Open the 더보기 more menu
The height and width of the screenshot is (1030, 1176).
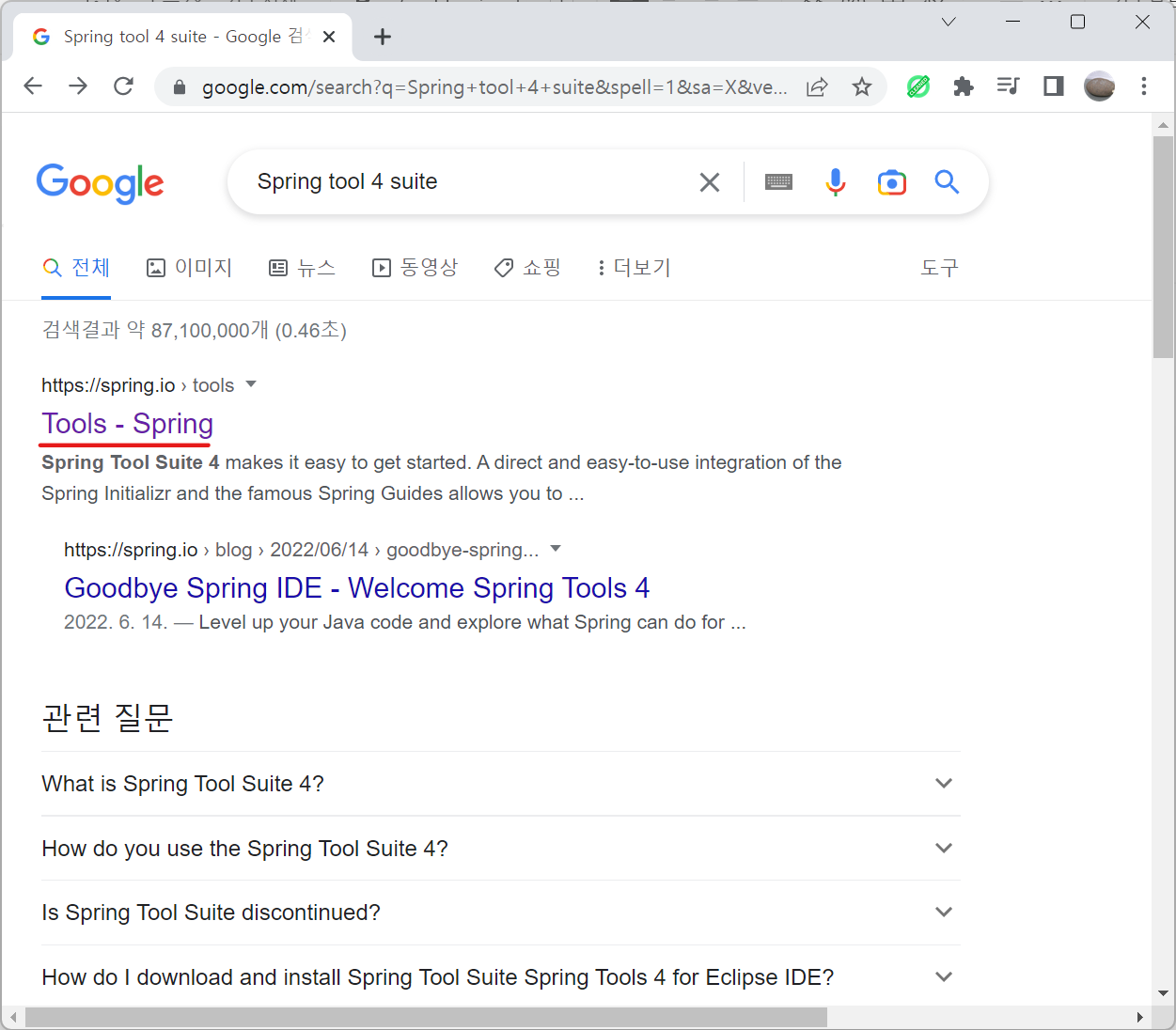click(634, 268)
